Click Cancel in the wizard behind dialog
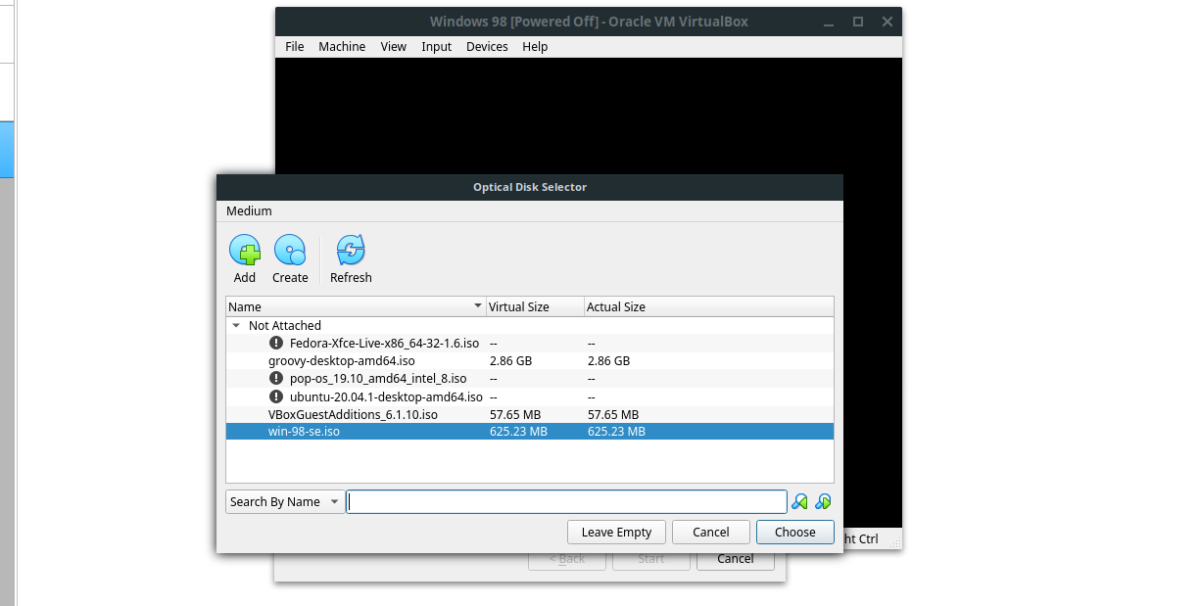The image size is (1200, 606). (x=735, y=559)
